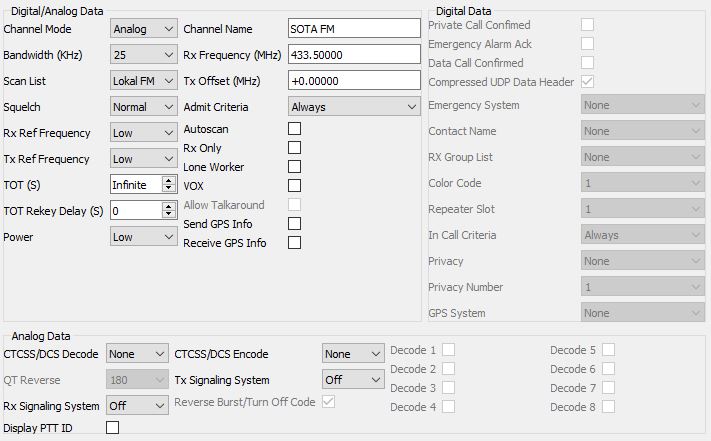Image resolution: width=711 pixels, height=441 pixels.
Task: Tick the Rx Only checkbox
Action: point(294,148)
